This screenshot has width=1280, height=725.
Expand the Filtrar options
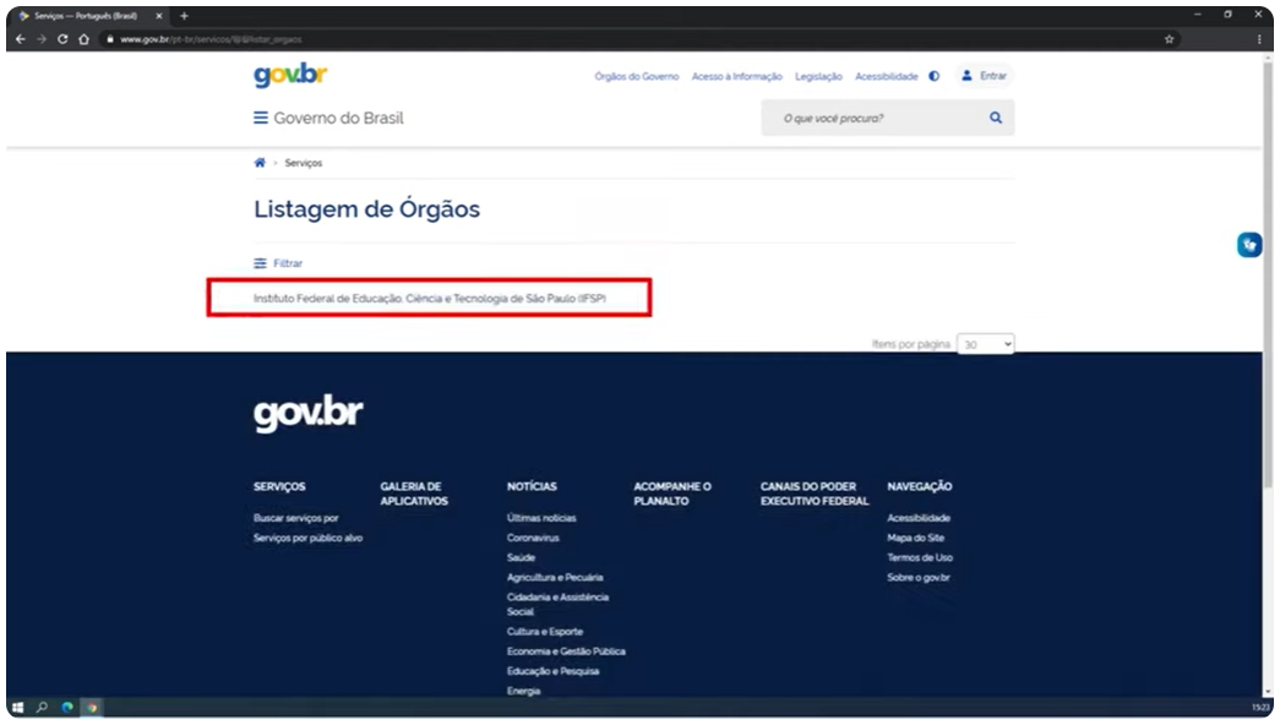[x=278, y=263]
